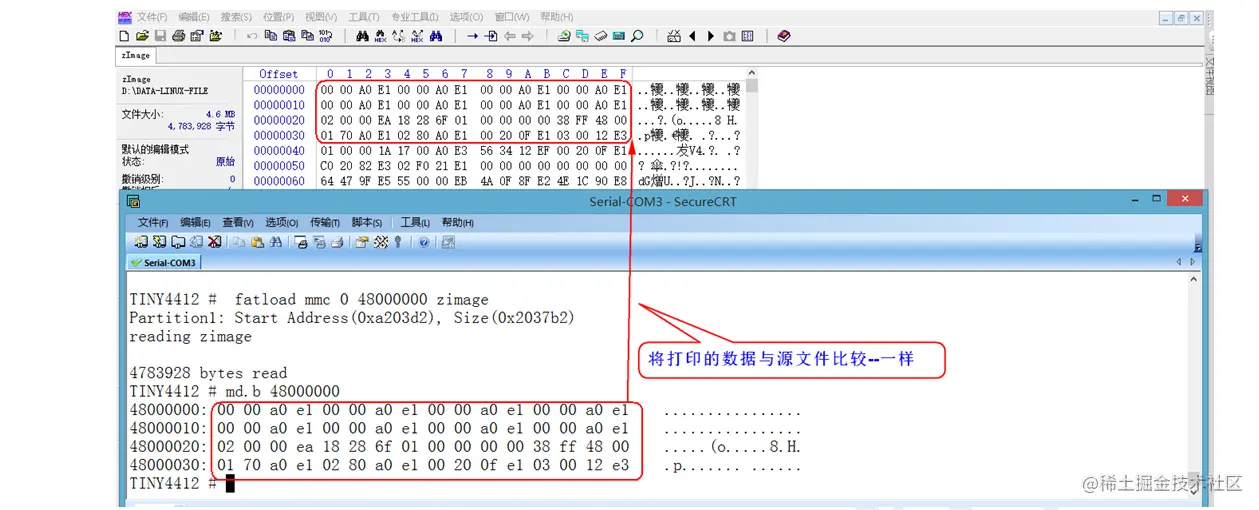Viewport: 1259px width, 510px height.
Task: Click SecureCRT Quick Connect icon
Action: coord(159,242)
